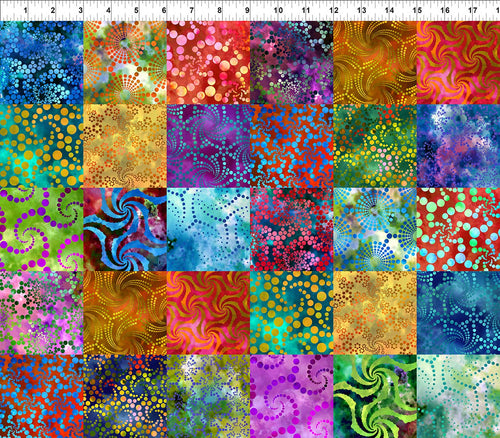Select the blue swatch with light-blue dots
Image resolution: width=500 pixels, height=438 pixels.
[42, 63]
